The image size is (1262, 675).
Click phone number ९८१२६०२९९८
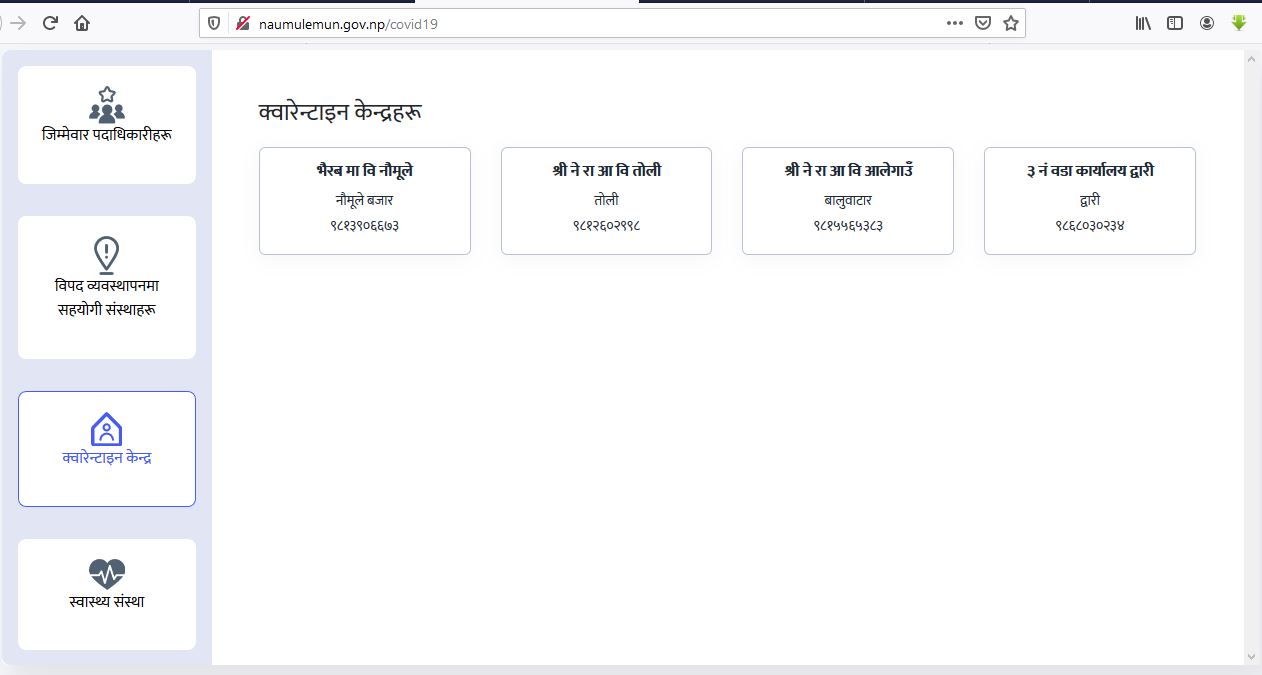[x=606, y=226]
